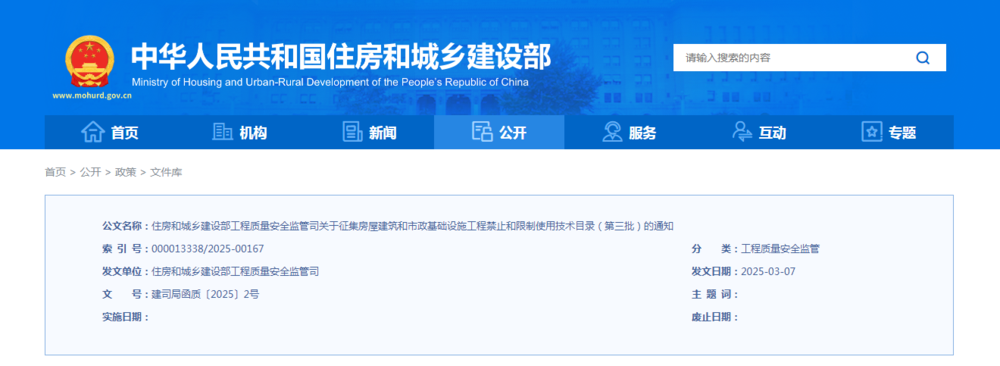
Task: Click issuing unit 住房和城乡建设部工程质量安全监管司
Action: 235,272
